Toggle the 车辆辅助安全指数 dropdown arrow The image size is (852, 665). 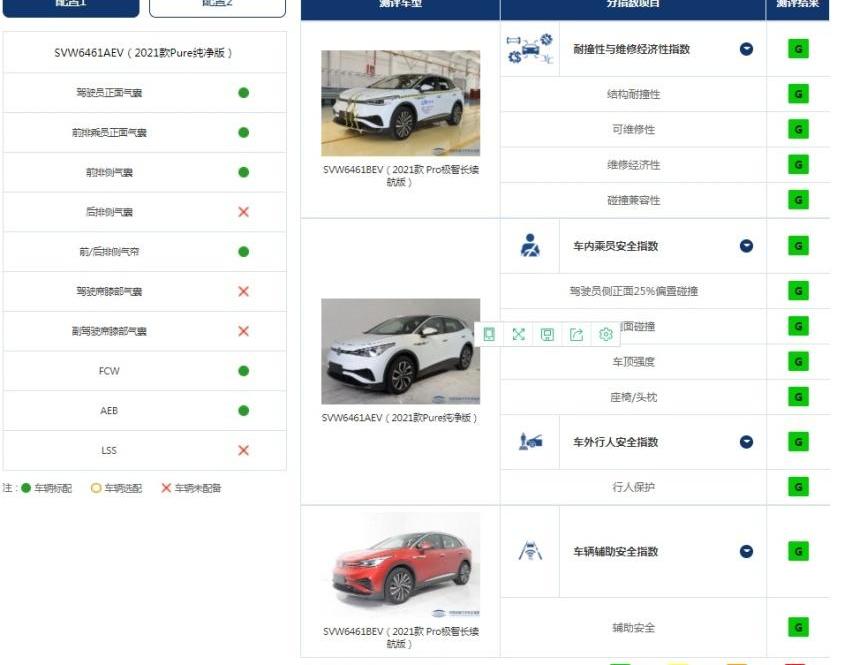click(x=747, y=551)
